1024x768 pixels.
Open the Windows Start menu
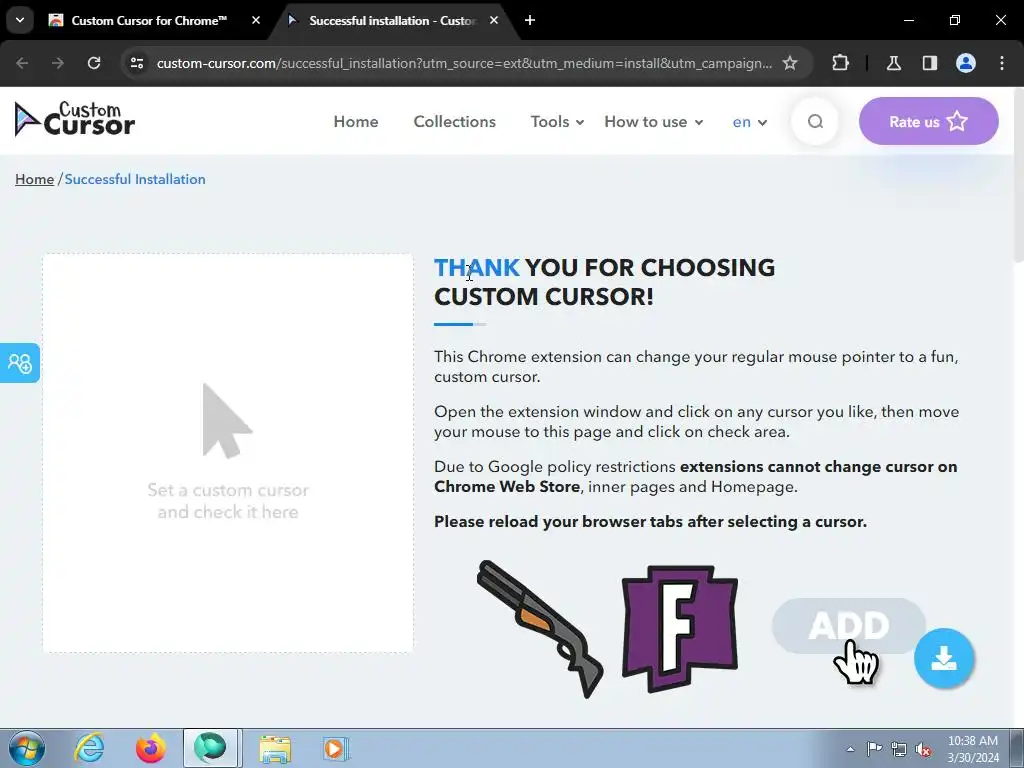point(26,748)
